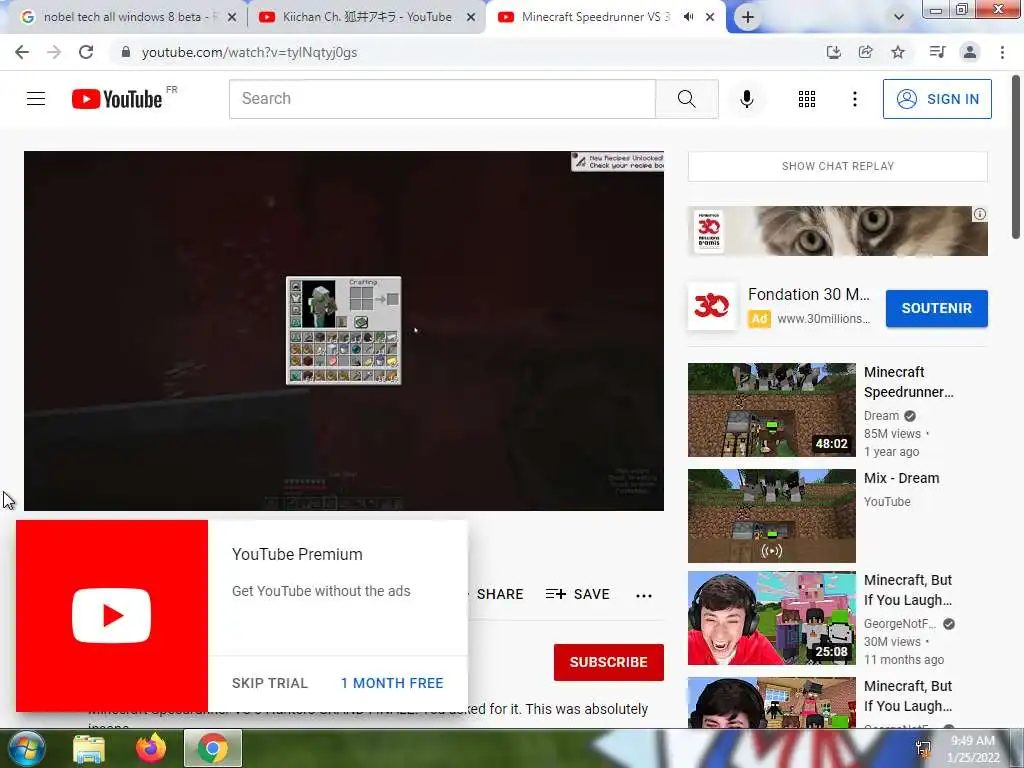
Task: Go to the YouTube home logo
Action: [x=117, y=99]
